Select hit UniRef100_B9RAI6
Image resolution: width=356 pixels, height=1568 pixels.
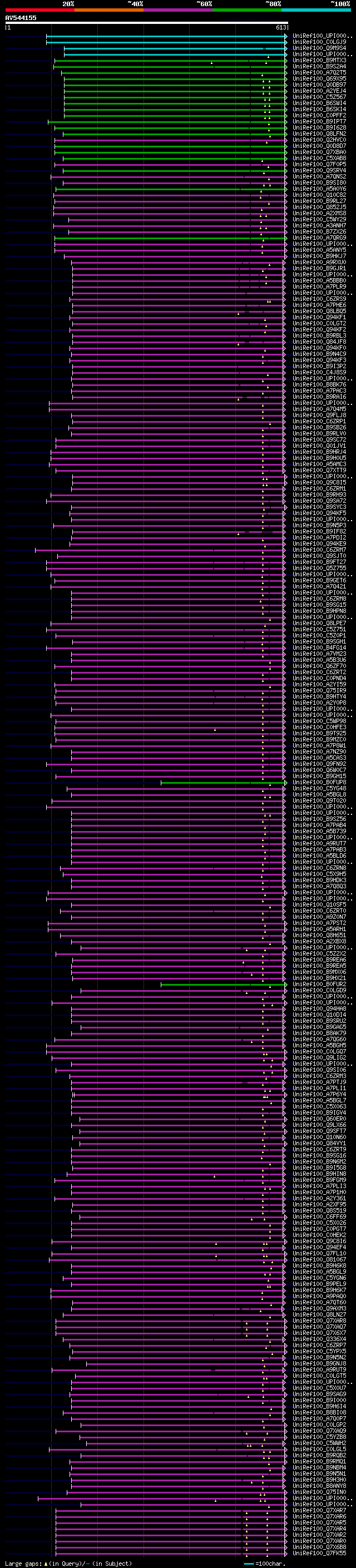319,397
